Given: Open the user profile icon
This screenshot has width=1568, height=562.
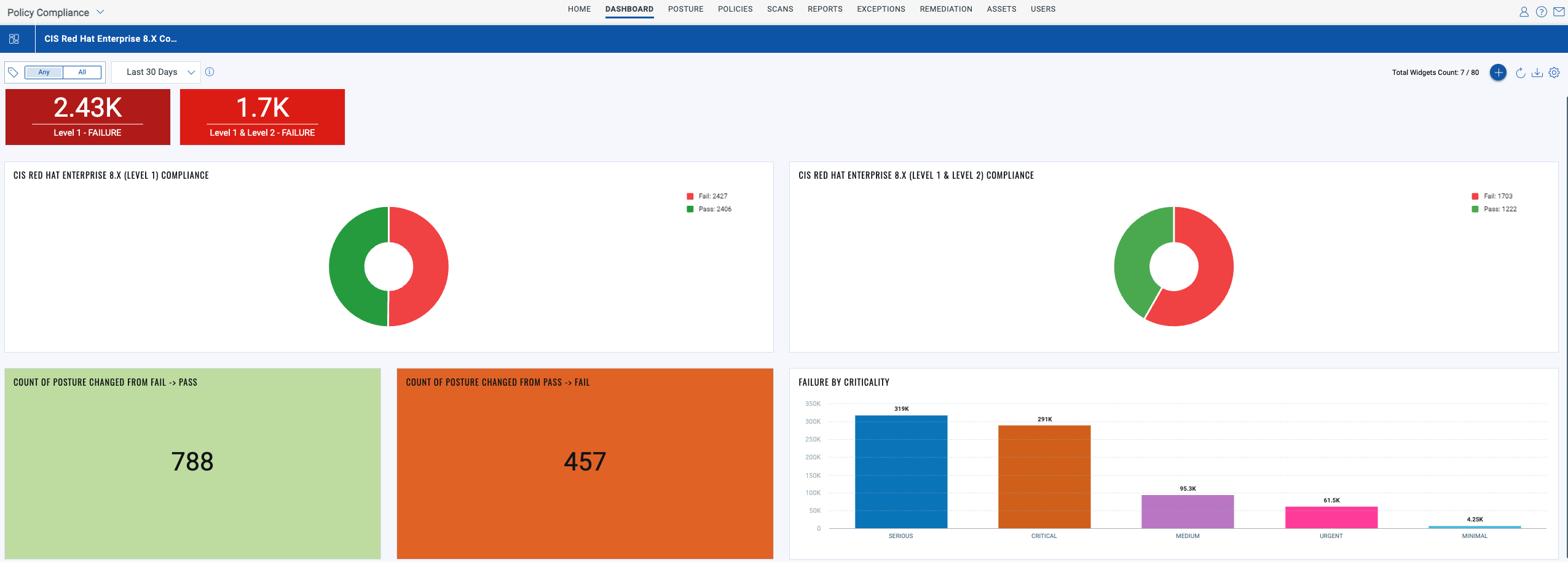Looking at the screenshot, I should point(1524,11).
